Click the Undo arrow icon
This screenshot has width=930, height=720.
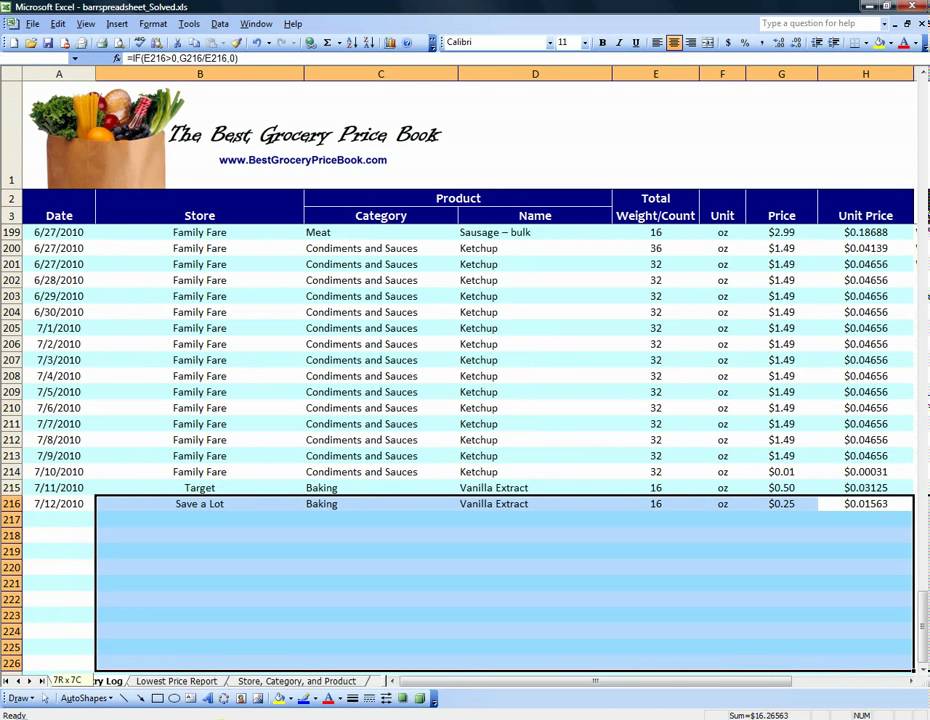pyautogui.click(x=257, y=43)
